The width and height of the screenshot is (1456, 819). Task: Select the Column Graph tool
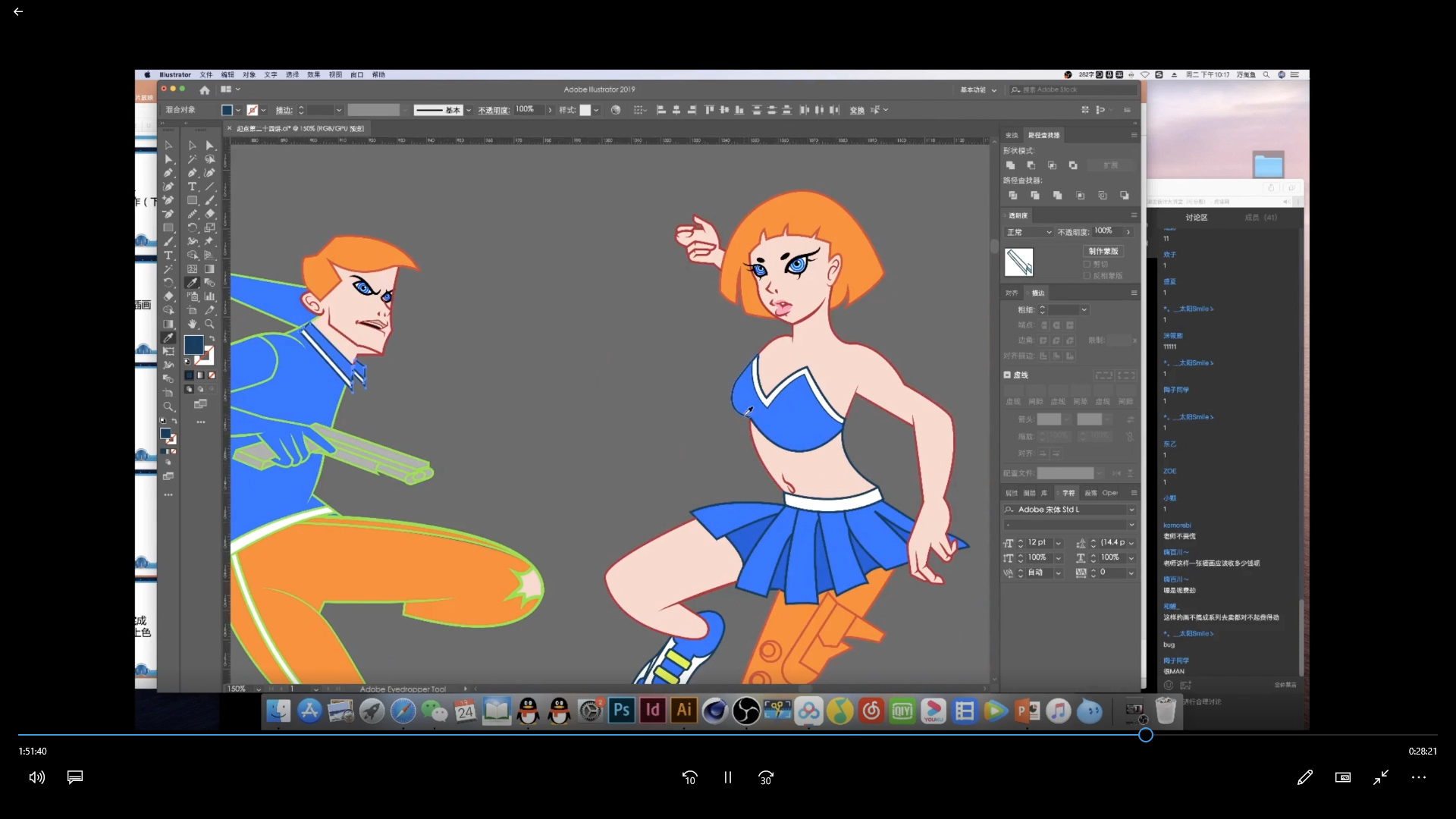pyautogui.click(x=210, y=297)
